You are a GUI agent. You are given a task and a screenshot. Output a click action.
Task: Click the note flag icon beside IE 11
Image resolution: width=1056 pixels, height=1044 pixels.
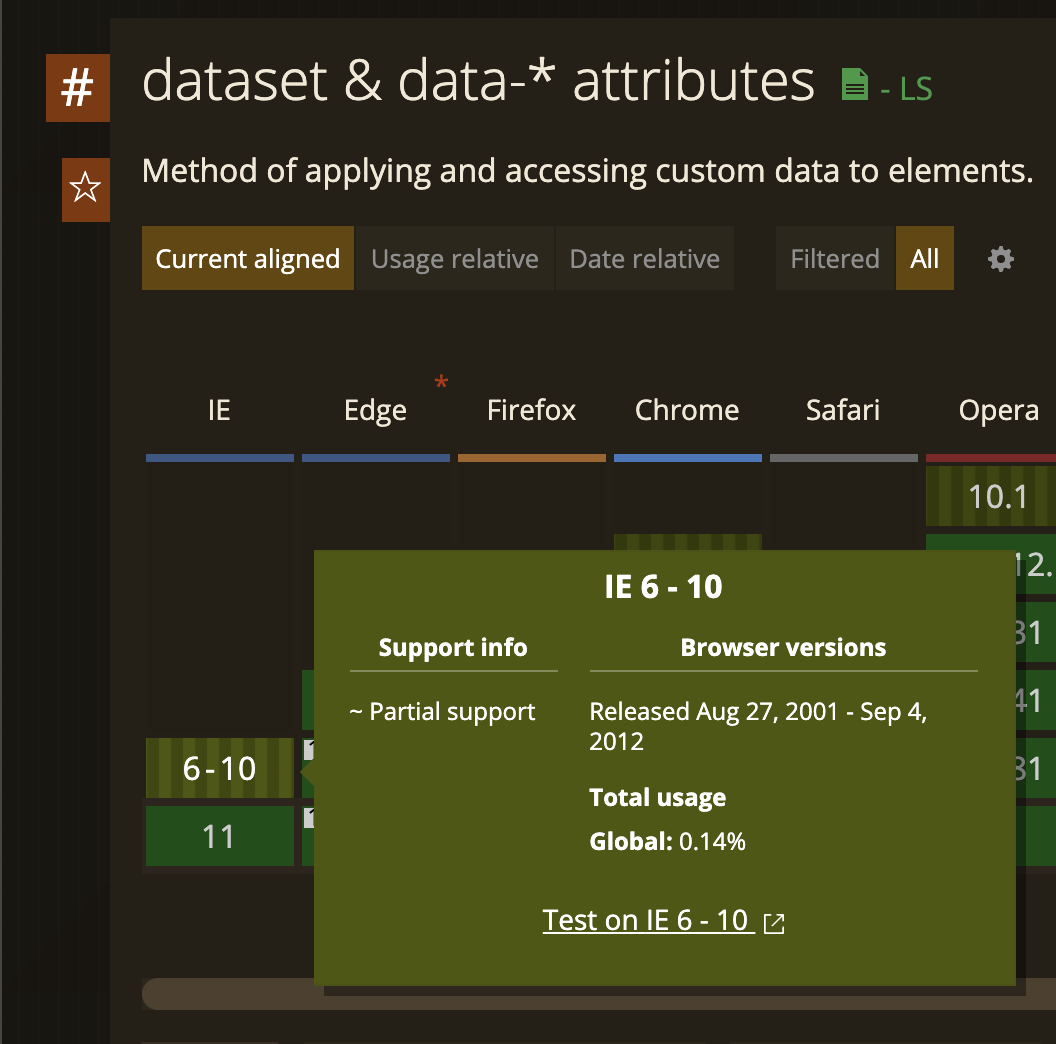[x=308, y=818]
